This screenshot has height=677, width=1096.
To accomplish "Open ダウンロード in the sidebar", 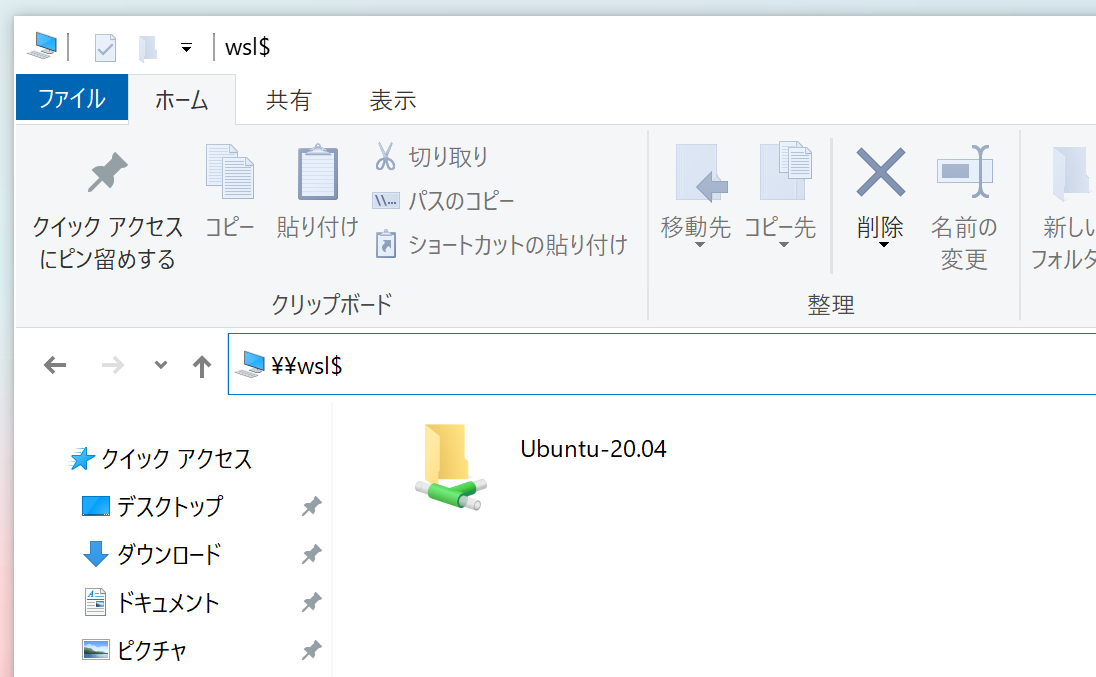I will 168,554.
